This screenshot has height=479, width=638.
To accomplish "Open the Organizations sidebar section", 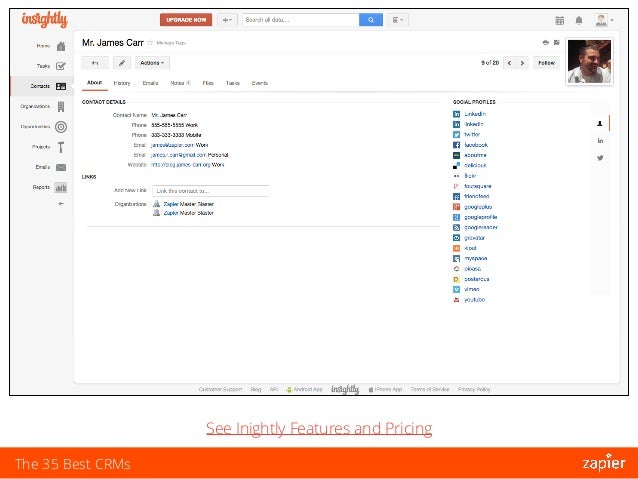I will click(x=43, y=106).
